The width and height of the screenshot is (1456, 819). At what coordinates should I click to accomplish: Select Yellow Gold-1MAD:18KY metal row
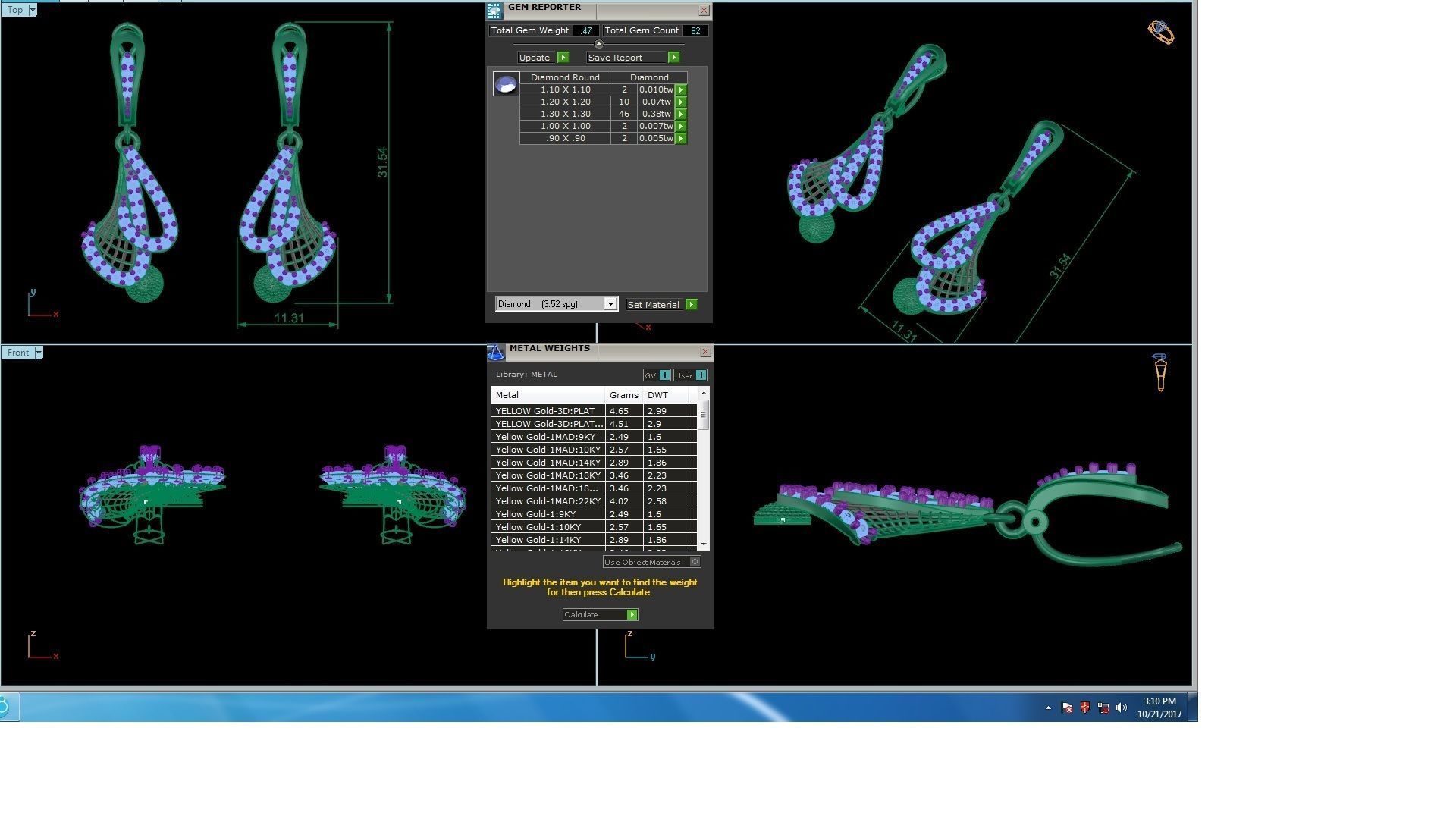(x=548, y=475)
